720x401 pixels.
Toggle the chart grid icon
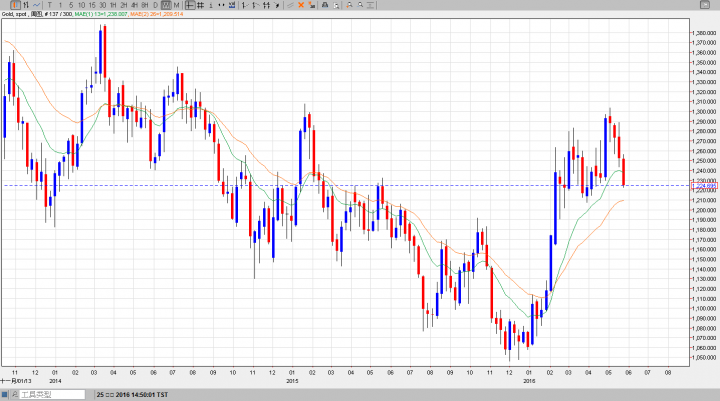point(200,5)
